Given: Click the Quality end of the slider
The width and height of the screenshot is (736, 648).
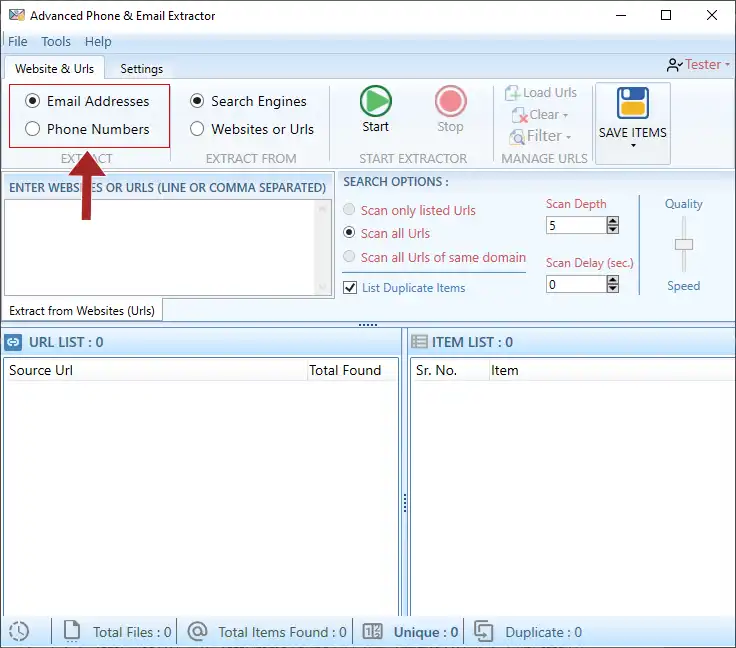Looking at the screenshot, I should 684,204.
